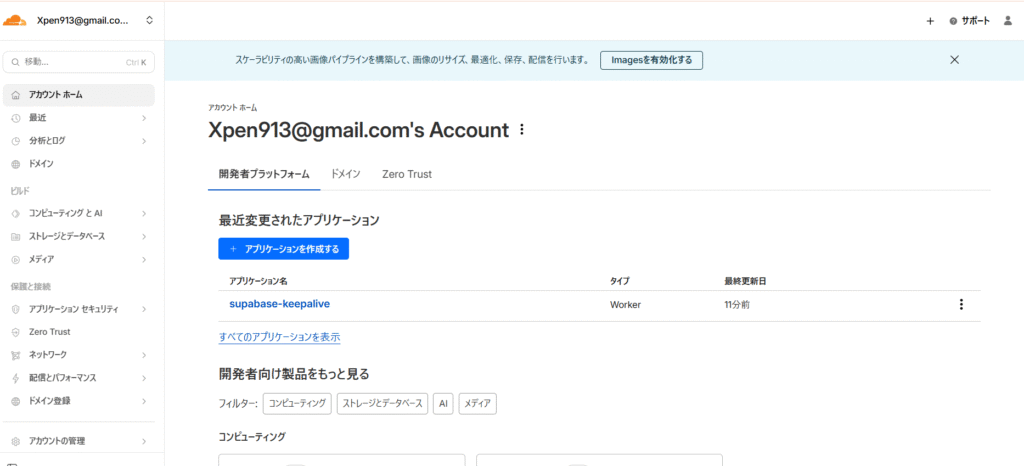Toggle the ストレージとデータベース filter chip

coord(382,404)
